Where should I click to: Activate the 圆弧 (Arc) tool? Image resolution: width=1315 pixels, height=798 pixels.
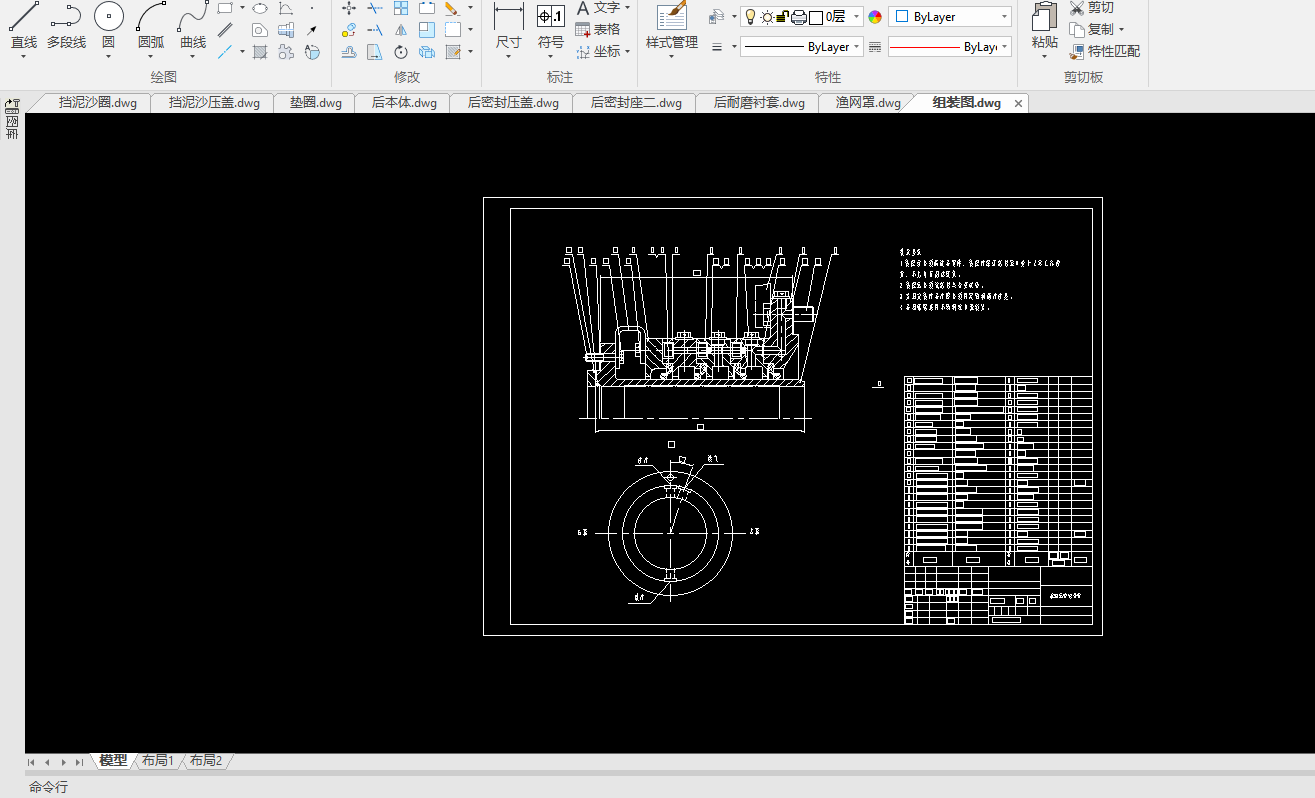point(151,22)
